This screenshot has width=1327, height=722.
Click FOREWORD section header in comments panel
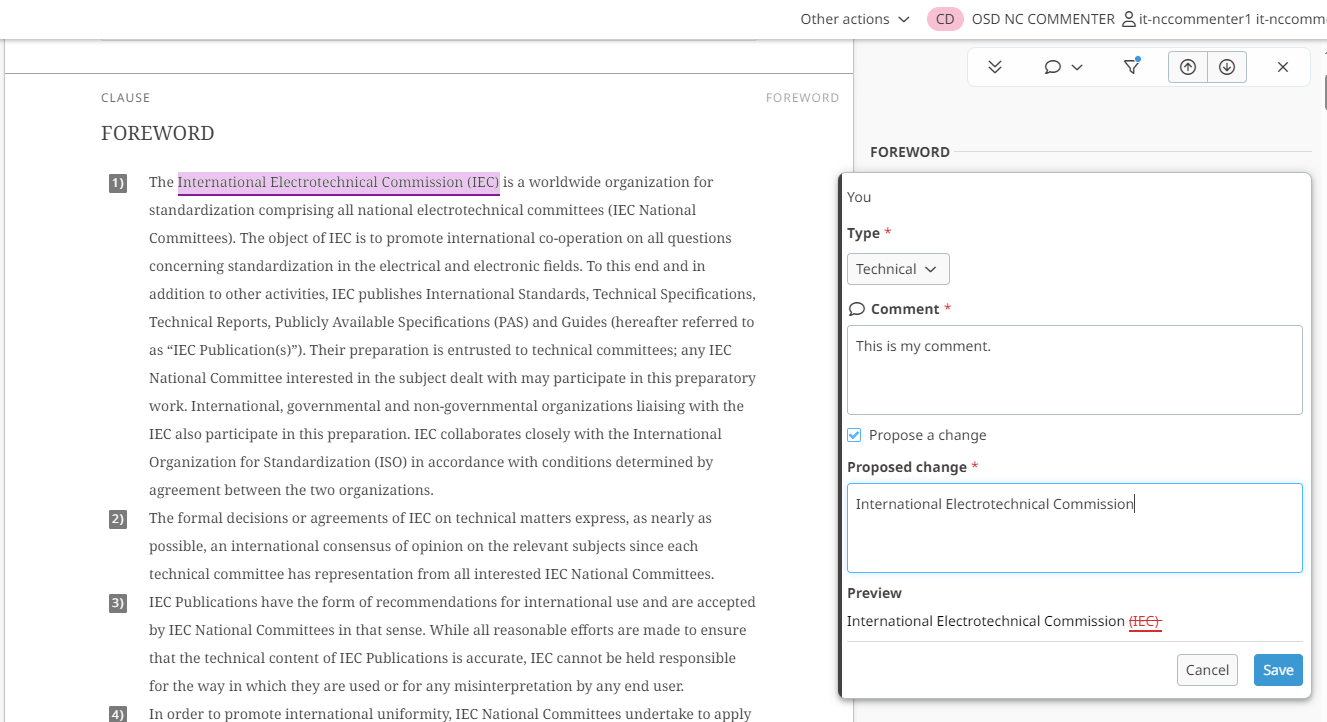910,152
